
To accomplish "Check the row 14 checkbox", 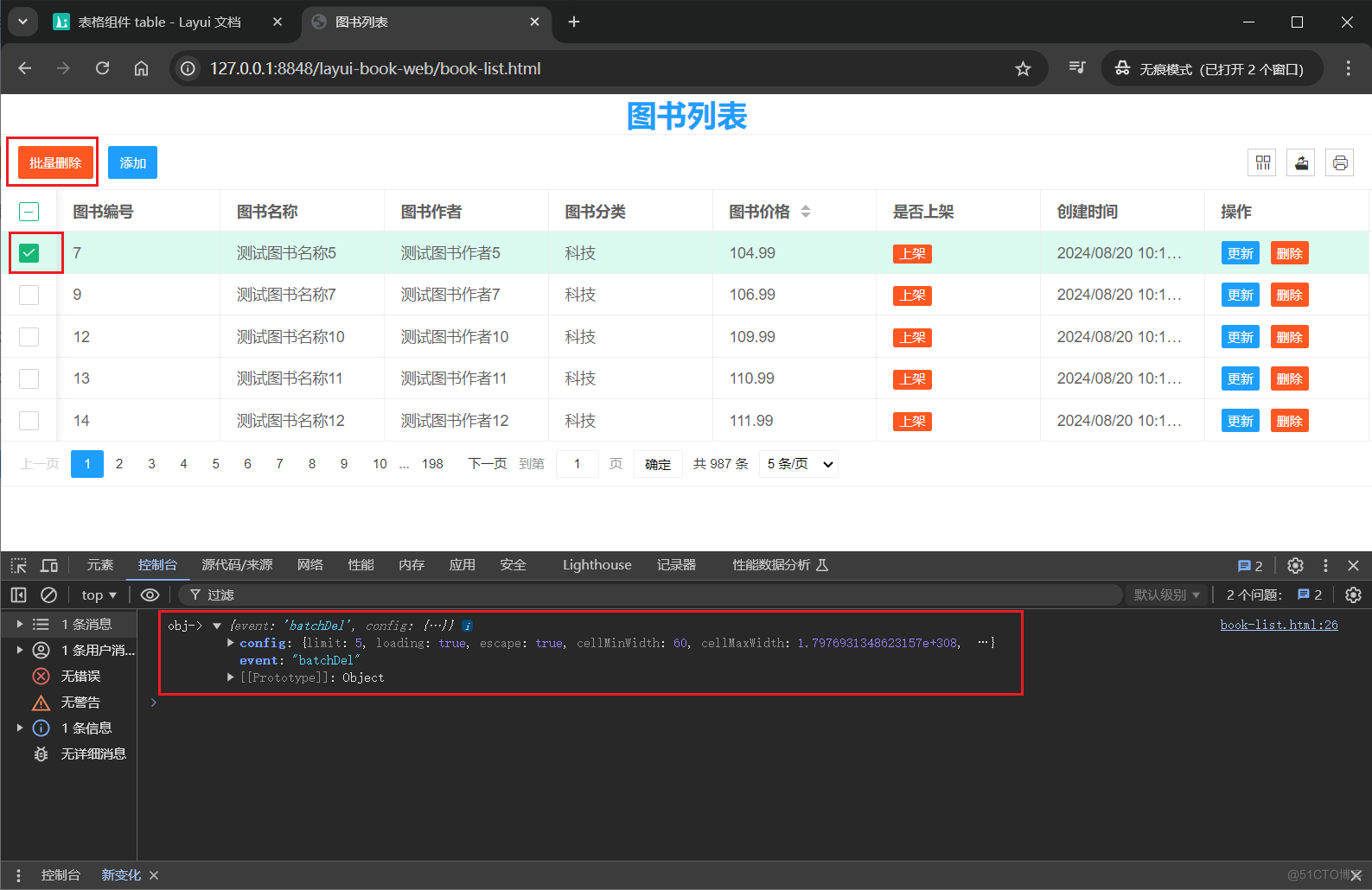I will click(29, 421).
